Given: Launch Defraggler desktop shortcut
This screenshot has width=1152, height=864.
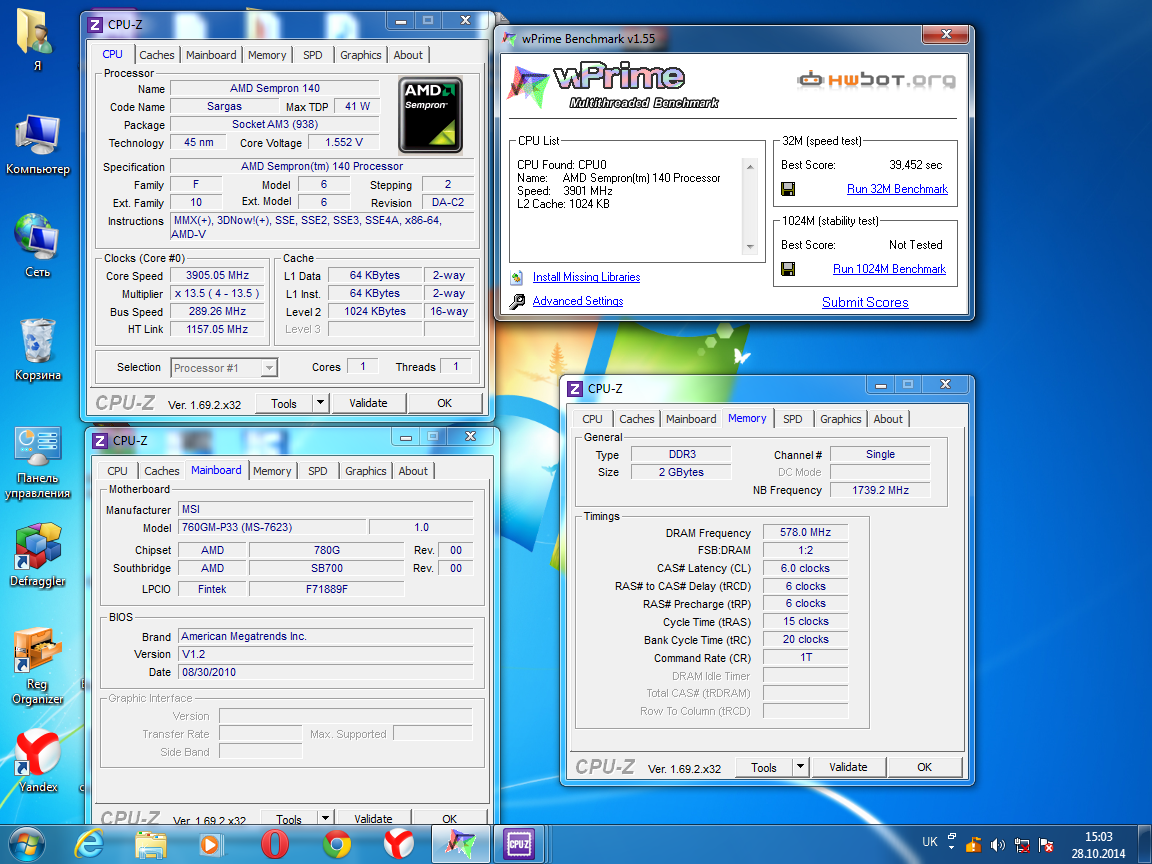Looking at the screenshot, I should [37, 555].
